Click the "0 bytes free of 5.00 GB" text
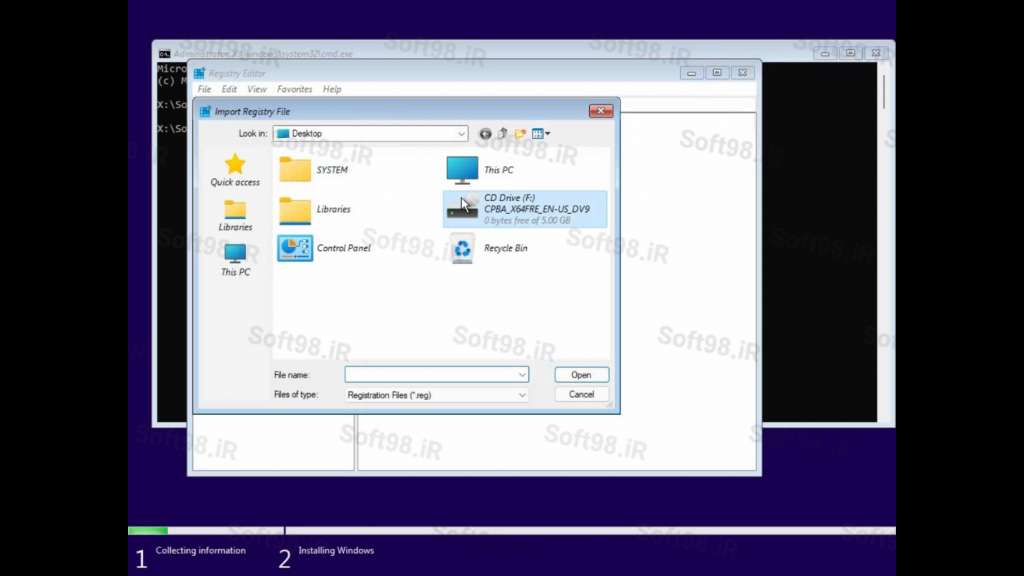Screen dimensions: 1024x576 (528, 221)
